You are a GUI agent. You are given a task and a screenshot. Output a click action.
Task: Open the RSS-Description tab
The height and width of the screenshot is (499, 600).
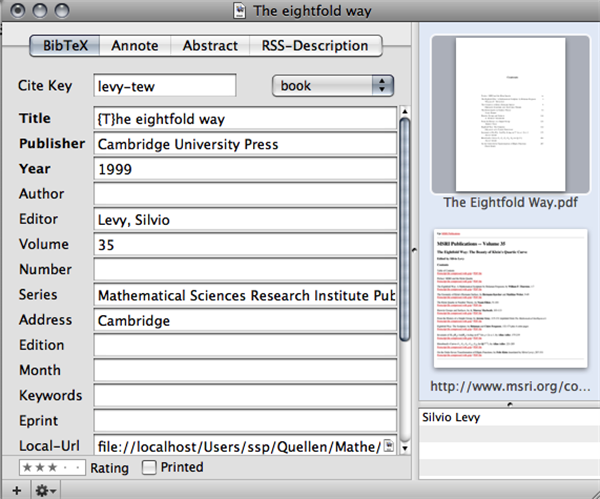(315, 46)
